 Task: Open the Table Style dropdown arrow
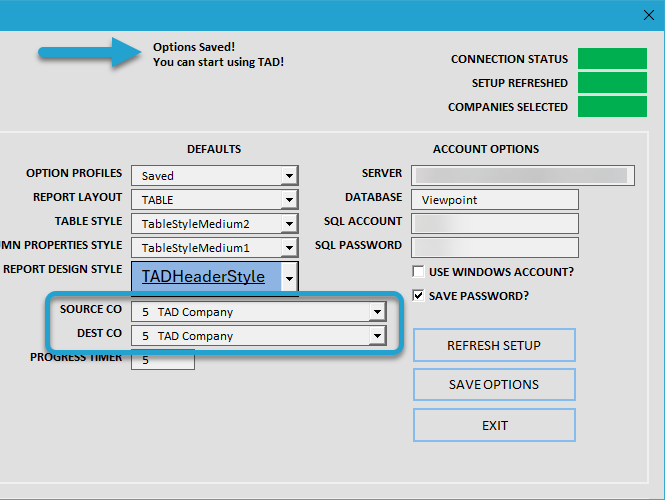(289, 223)
